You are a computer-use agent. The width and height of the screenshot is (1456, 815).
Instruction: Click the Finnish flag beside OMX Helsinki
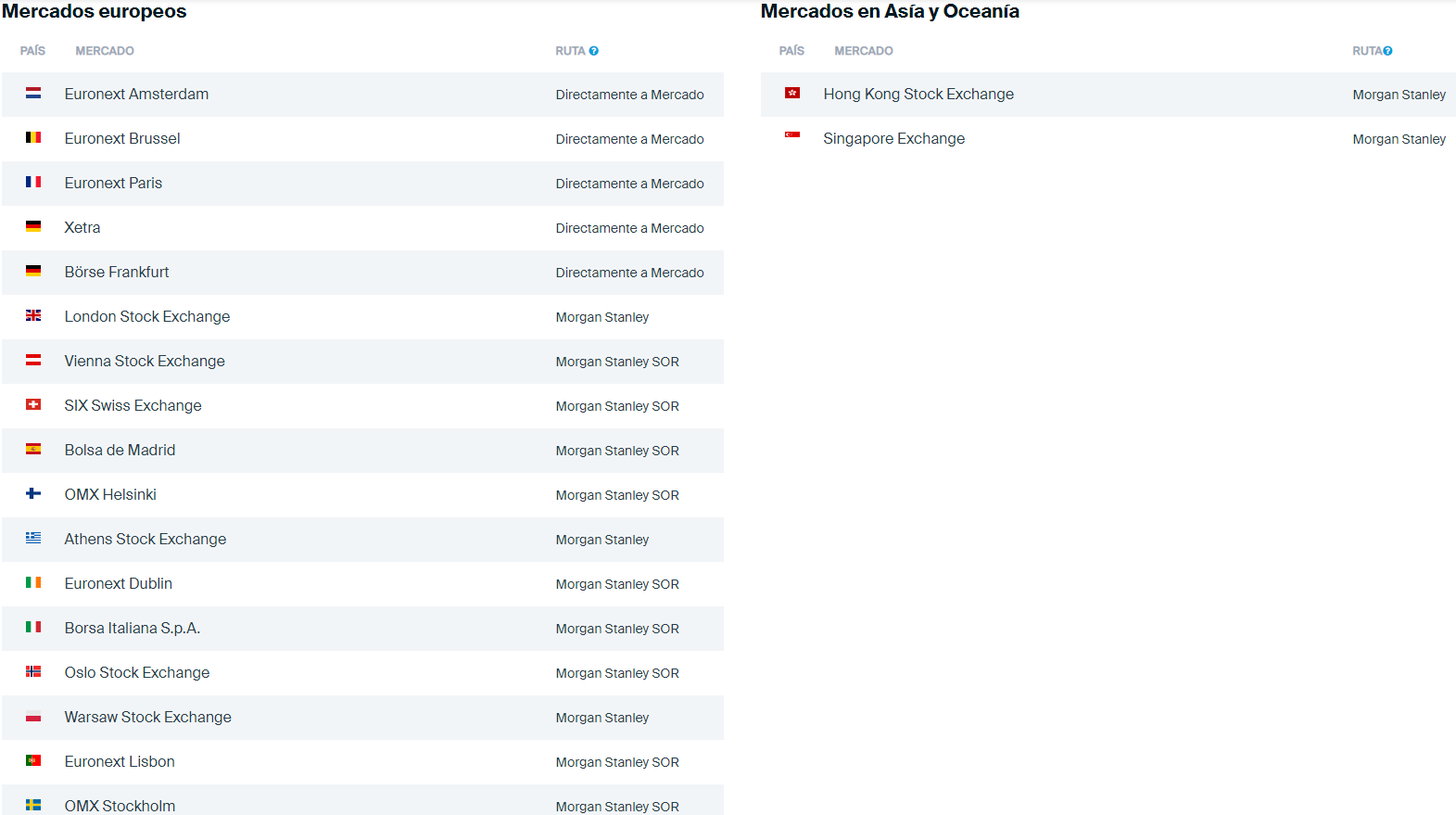pyautogui.click(x=33, y=493)
